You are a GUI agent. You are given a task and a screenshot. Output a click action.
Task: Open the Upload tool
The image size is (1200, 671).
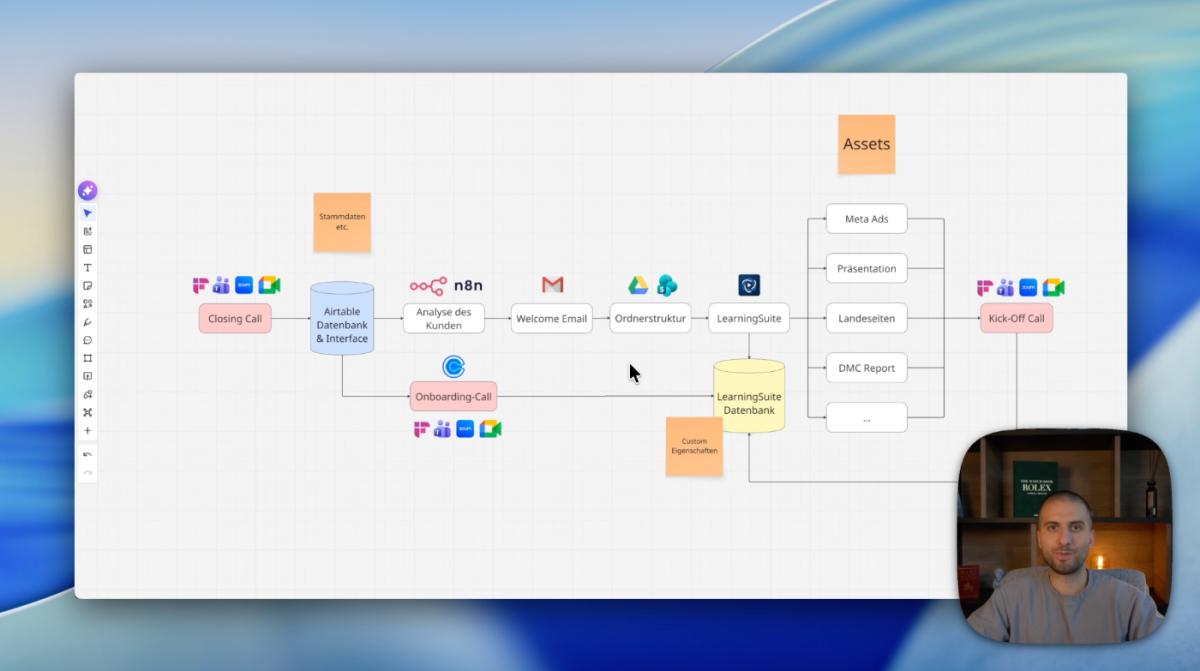(x=87, y=376)
